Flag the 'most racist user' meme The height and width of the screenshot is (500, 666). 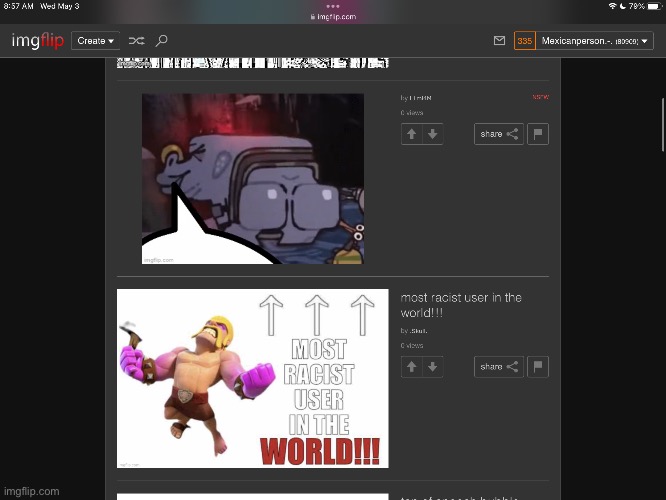click(x=538, y=367)
